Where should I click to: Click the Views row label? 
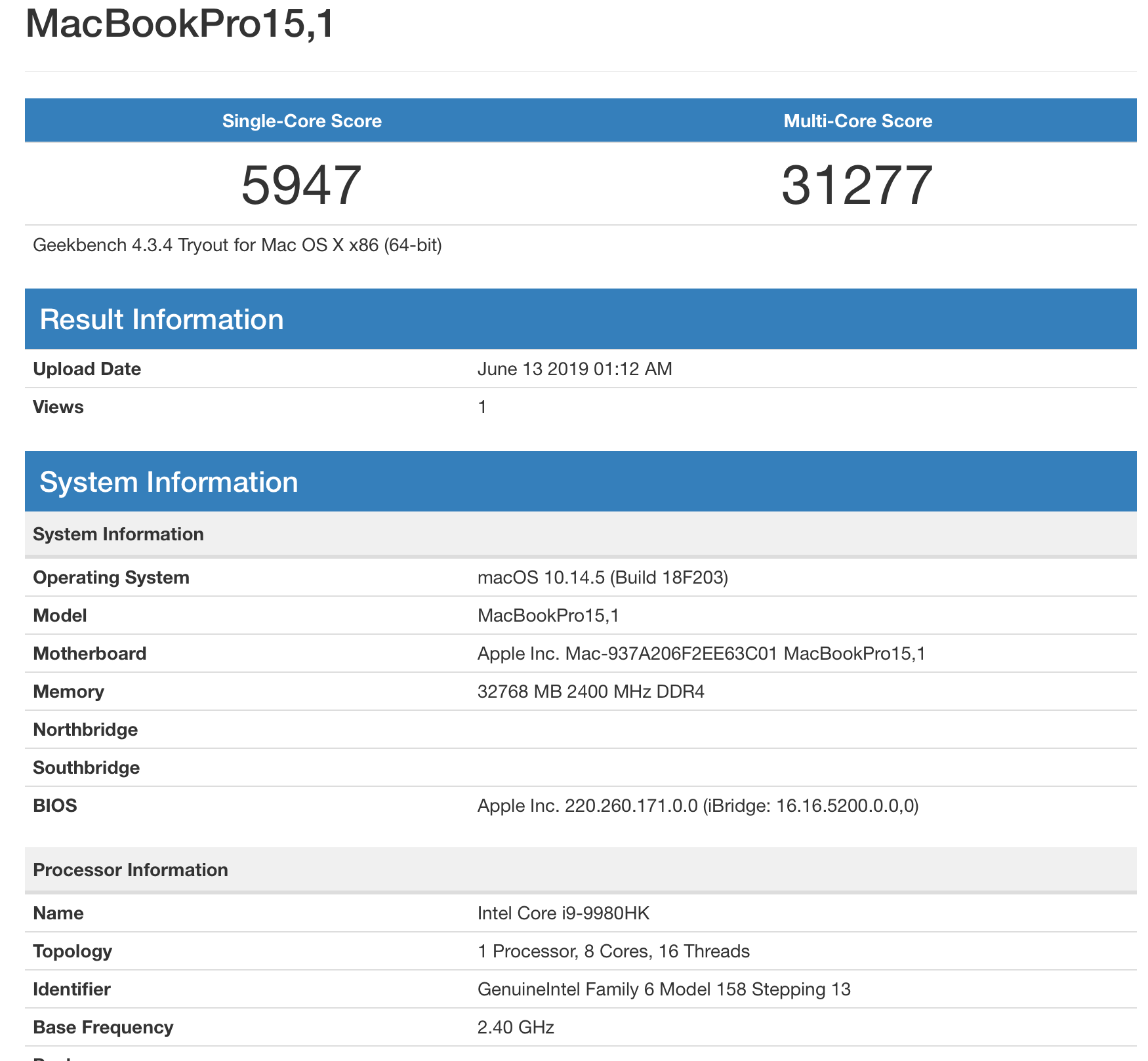[58, 407]
